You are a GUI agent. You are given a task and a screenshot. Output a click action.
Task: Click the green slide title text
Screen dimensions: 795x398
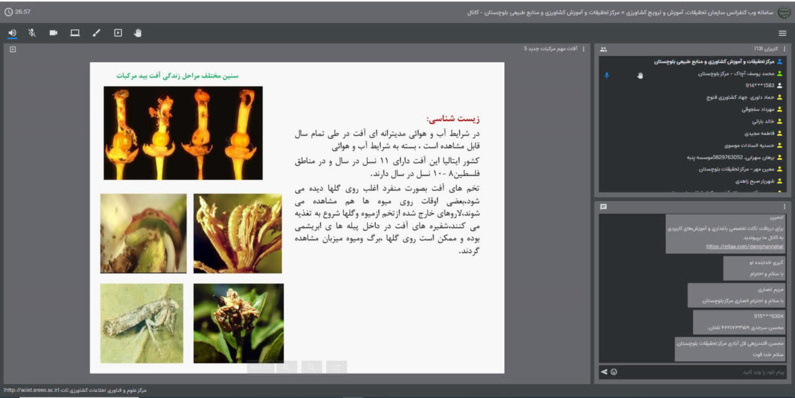177,76
